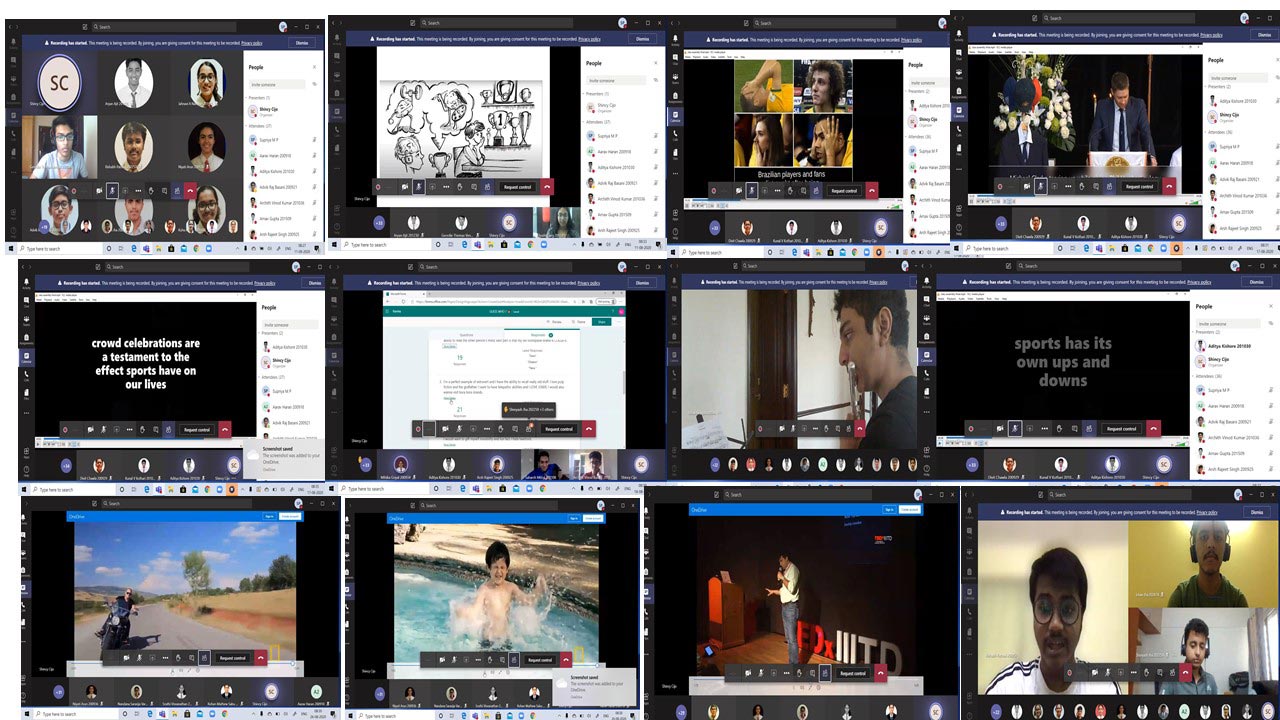Viewport: 1280px width, 720px height.
Task: Unmute microphone in funeral podium meeting toolbar
Action: (x=1040, y=186)
